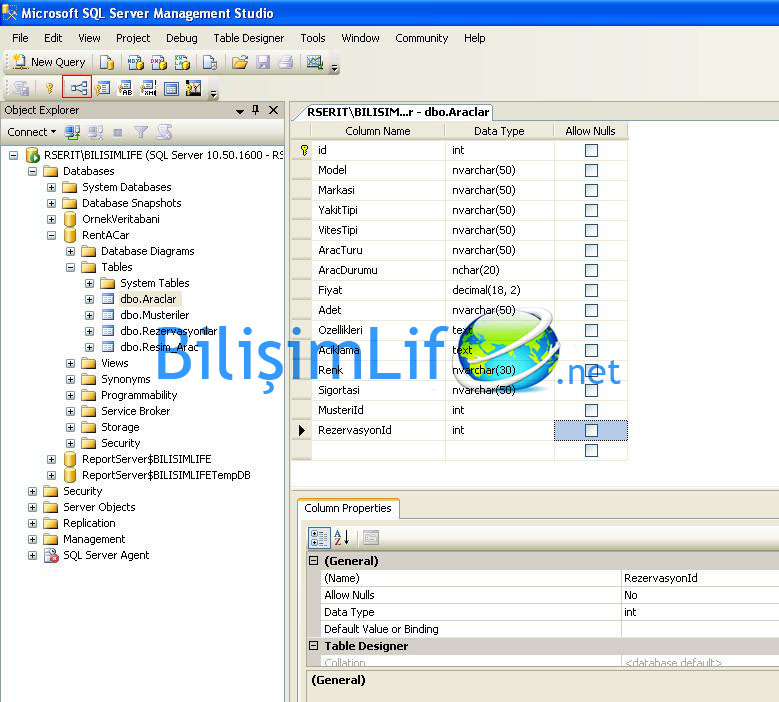Open the Debug menu

point(181,38)
